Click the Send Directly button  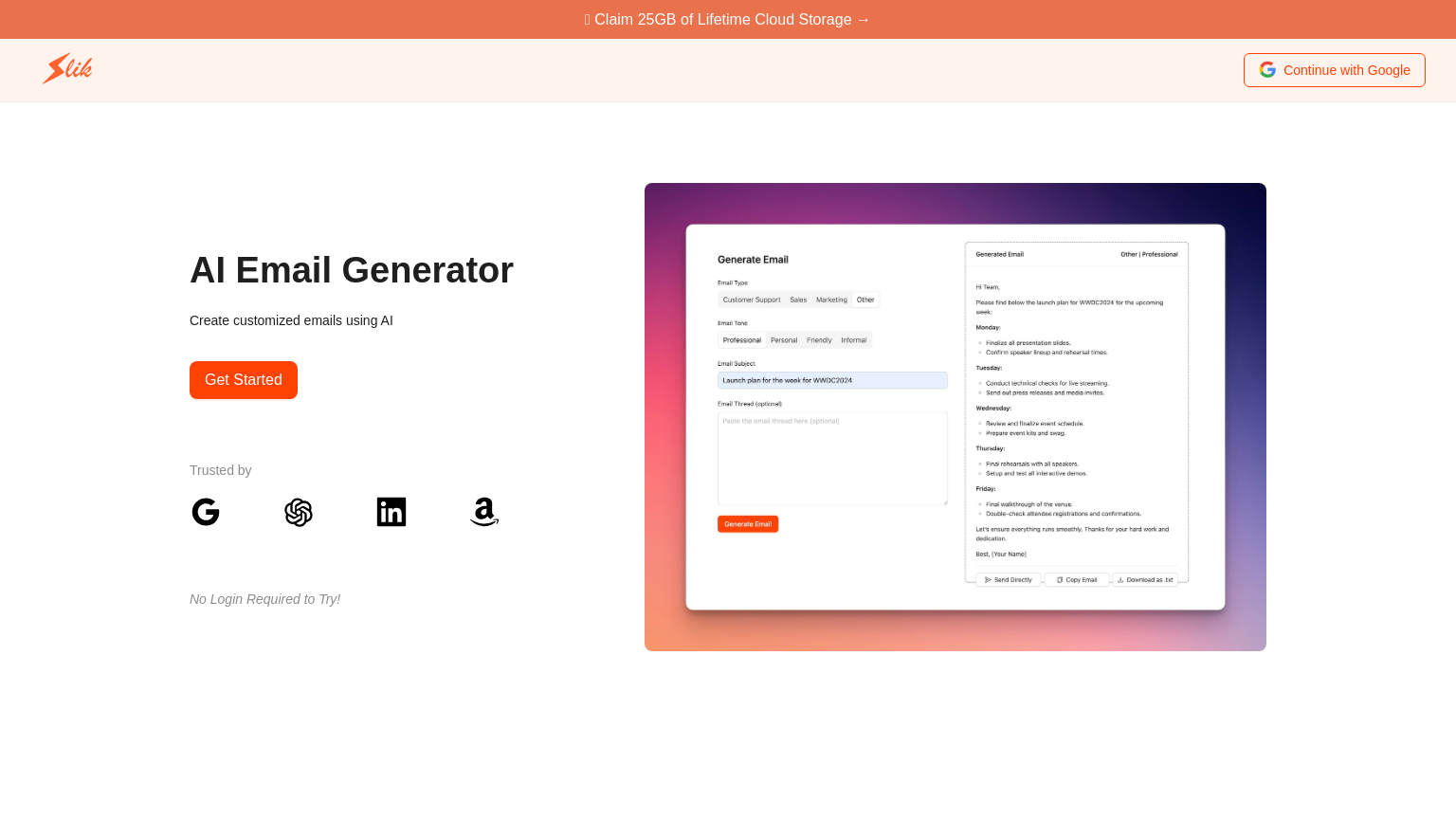coord(1008,579)
